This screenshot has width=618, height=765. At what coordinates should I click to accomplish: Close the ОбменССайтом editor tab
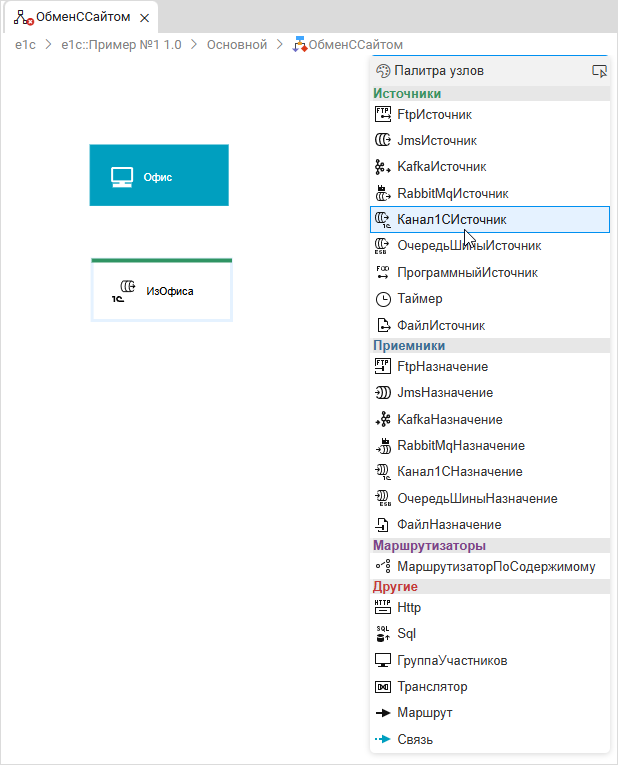146,18
